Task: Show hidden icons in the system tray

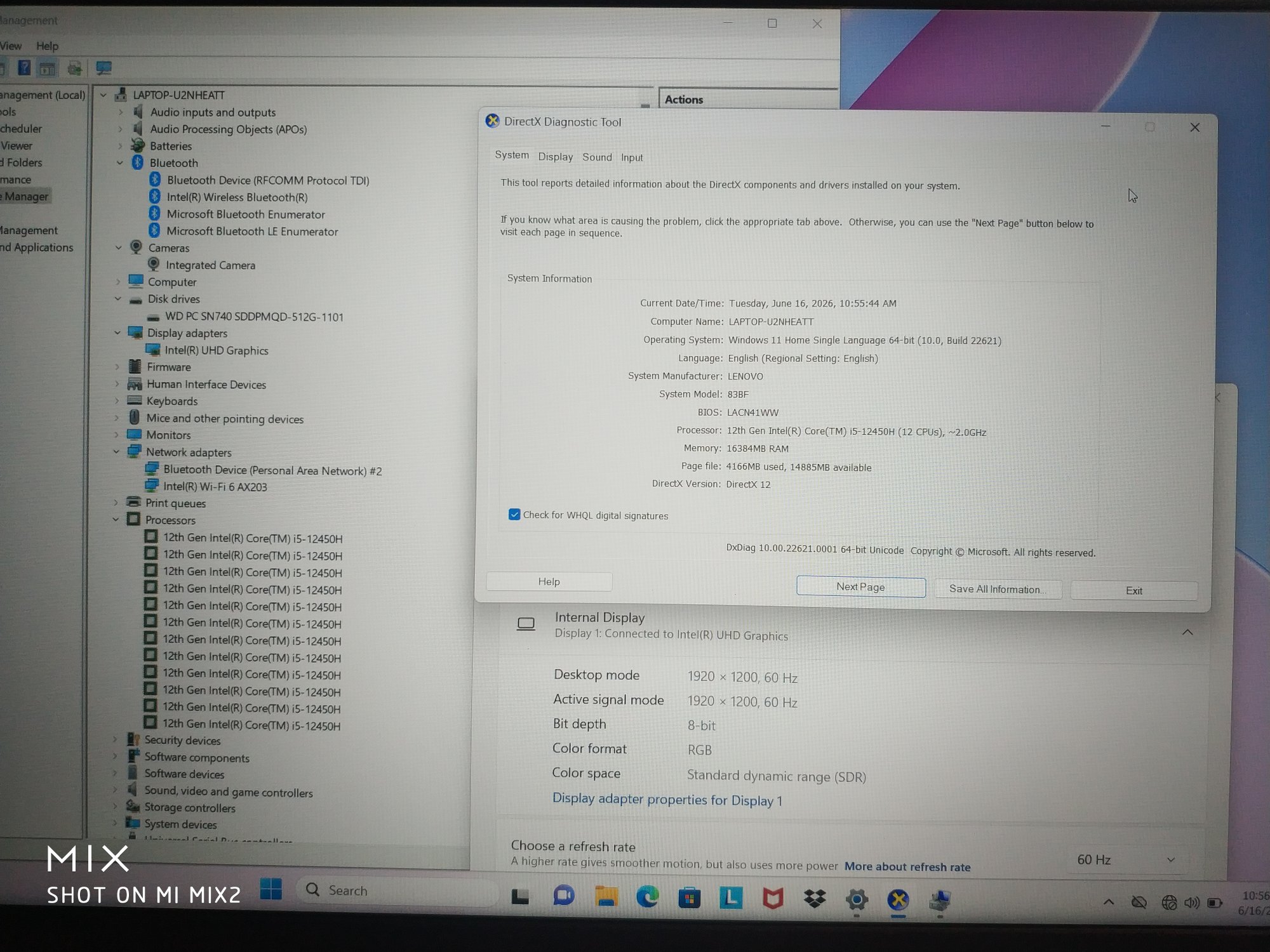Action: click(1109, 902)
